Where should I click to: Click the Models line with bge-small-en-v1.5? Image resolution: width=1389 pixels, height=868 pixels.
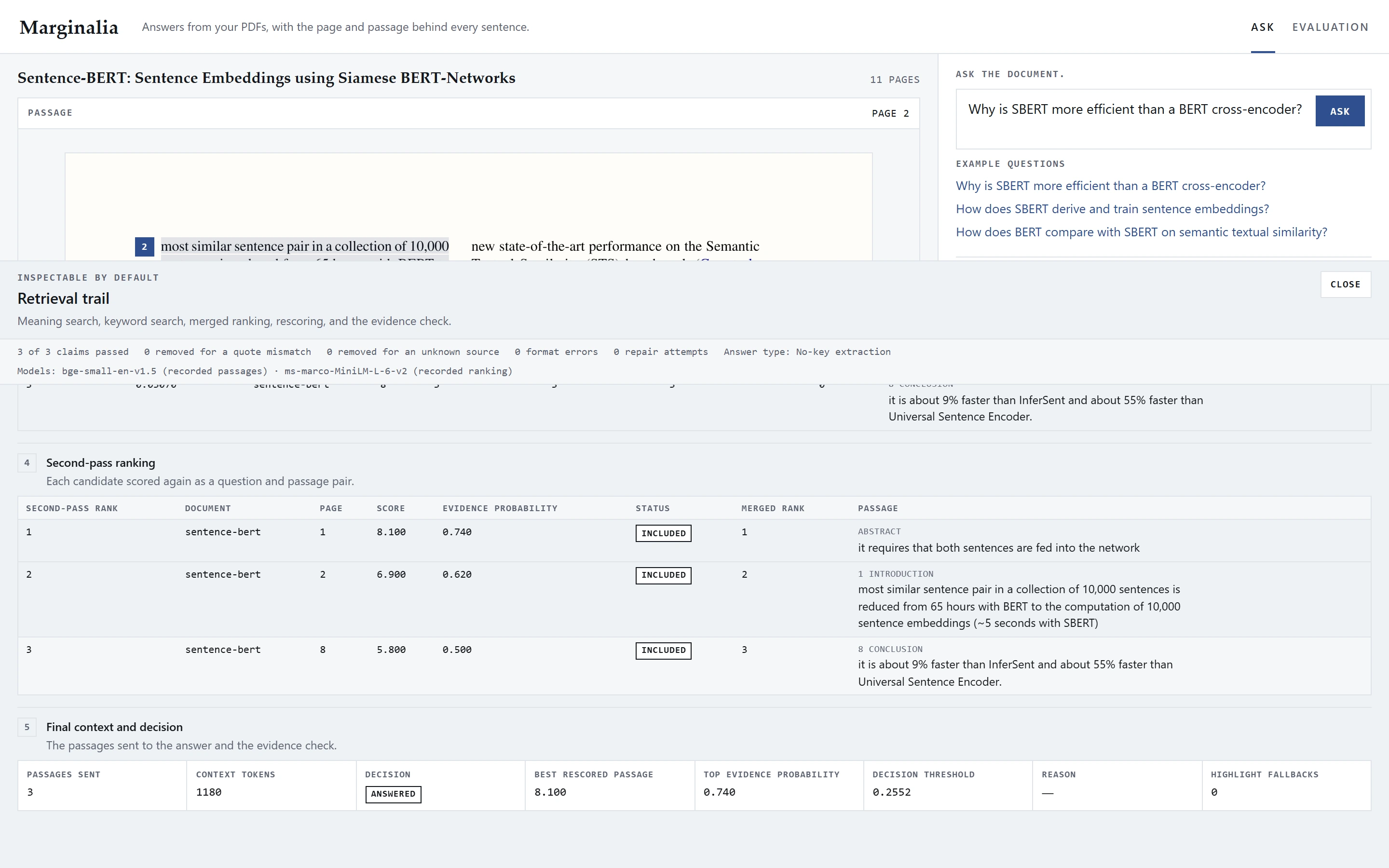click(x=265, y=371)
